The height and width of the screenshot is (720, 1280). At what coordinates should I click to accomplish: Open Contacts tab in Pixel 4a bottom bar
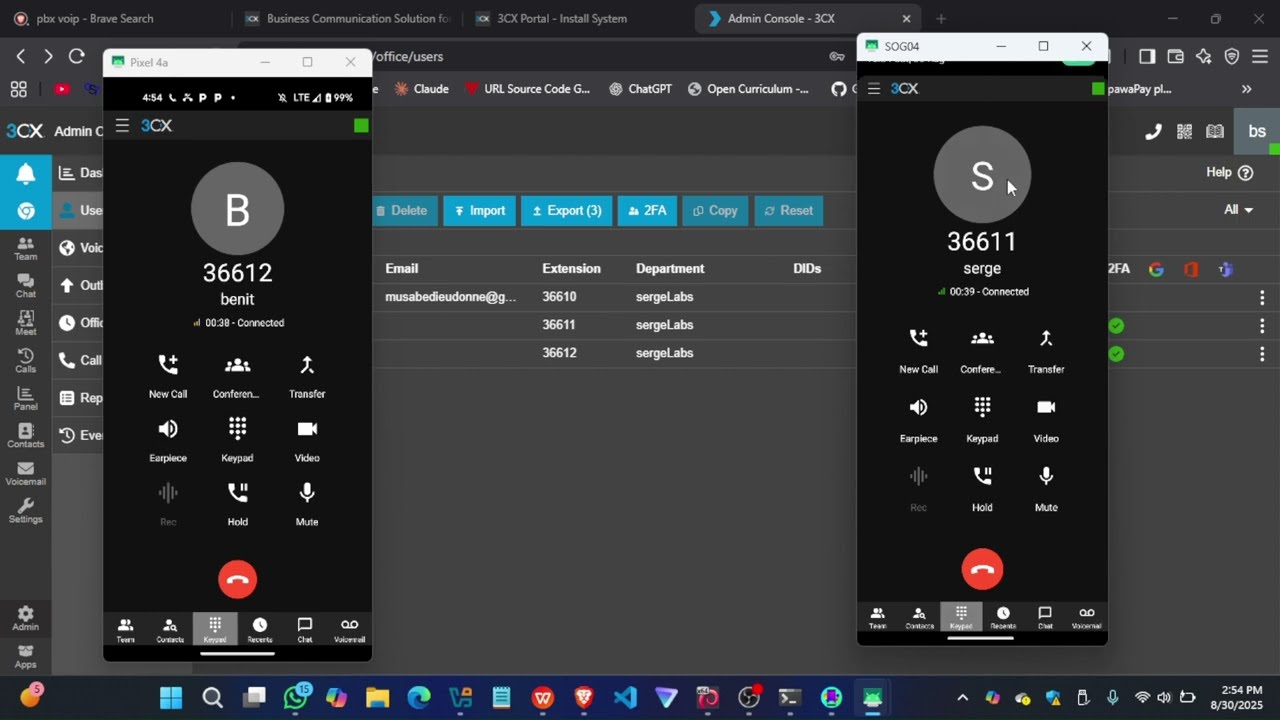pos(170,630)
